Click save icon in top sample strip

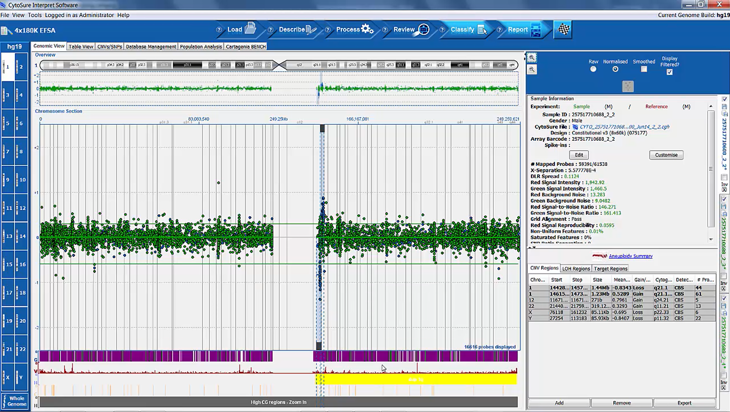(x=724, y=107)
